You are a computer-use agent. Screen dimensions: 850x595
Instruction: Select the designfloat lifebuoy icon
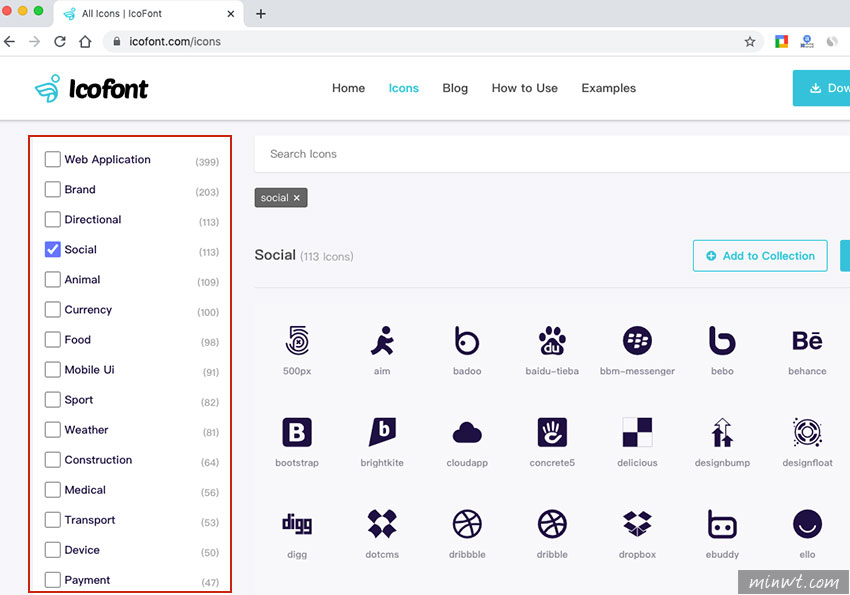point(807,432)
